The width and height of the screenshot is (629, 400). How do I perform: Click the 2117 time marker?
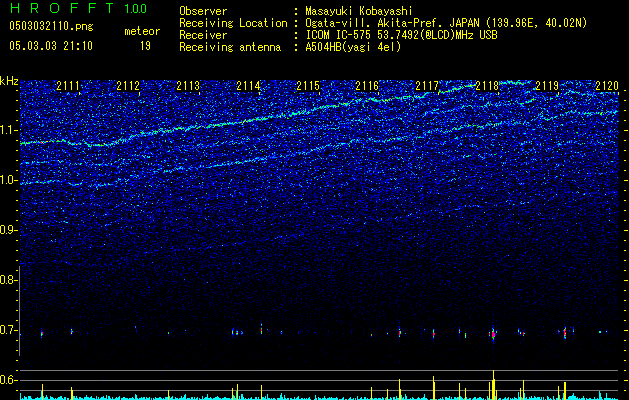(427, 86)
